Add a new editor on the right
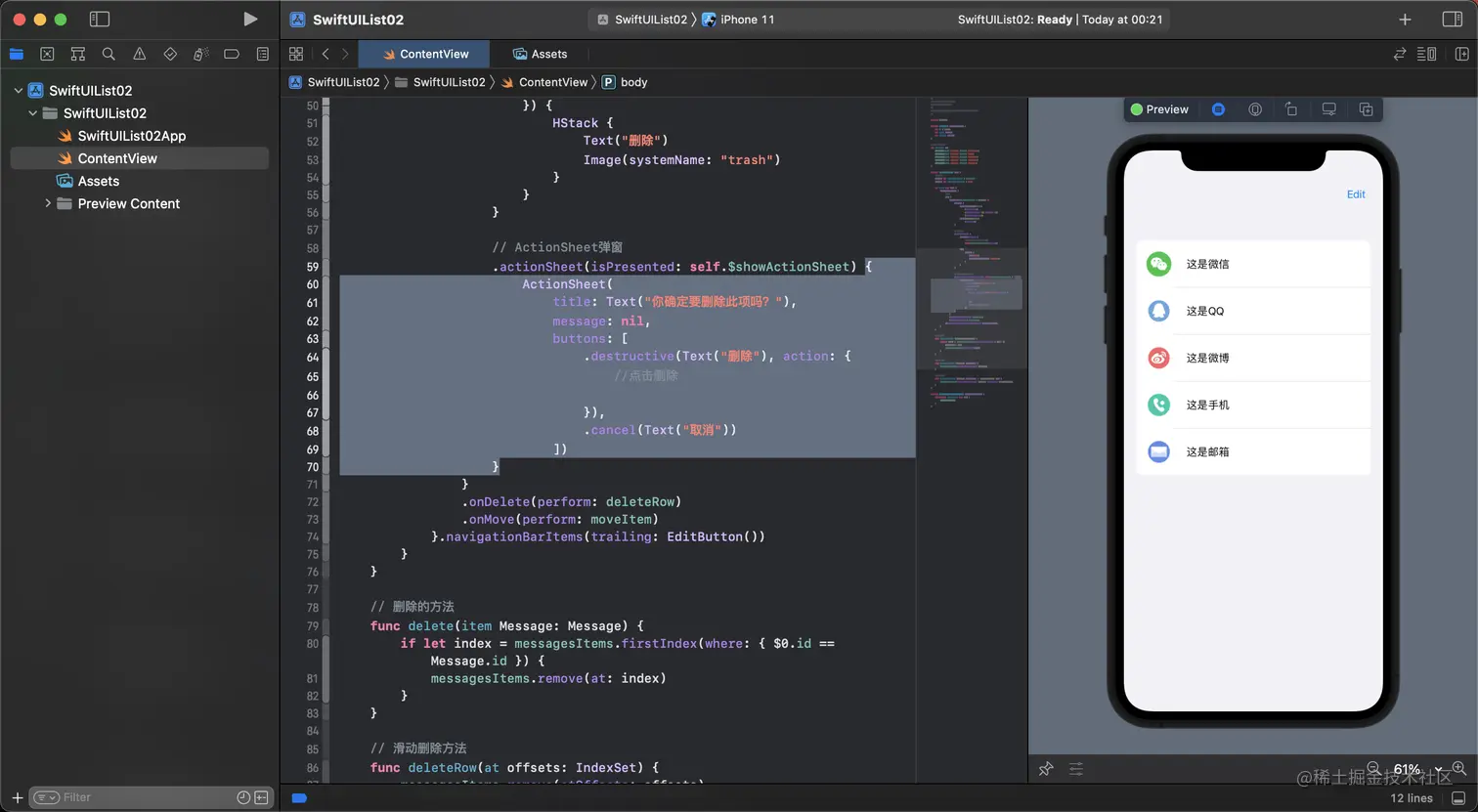This screenshot has width=1478, height=812. tap(1462, 54)
